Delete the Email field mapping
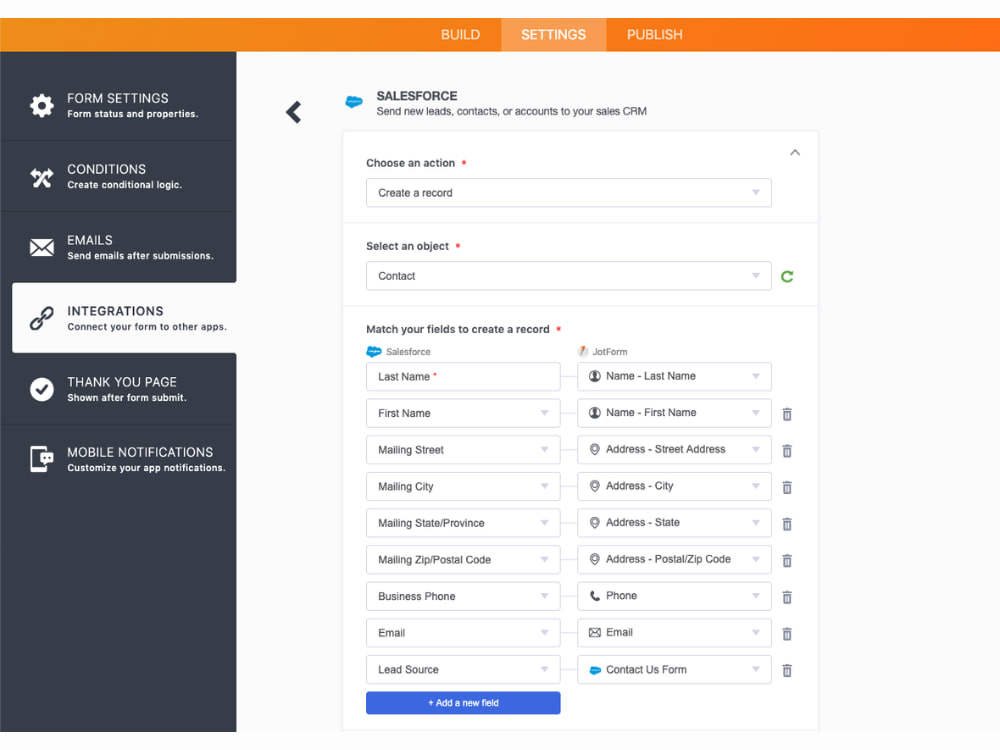 pos(787,633)
